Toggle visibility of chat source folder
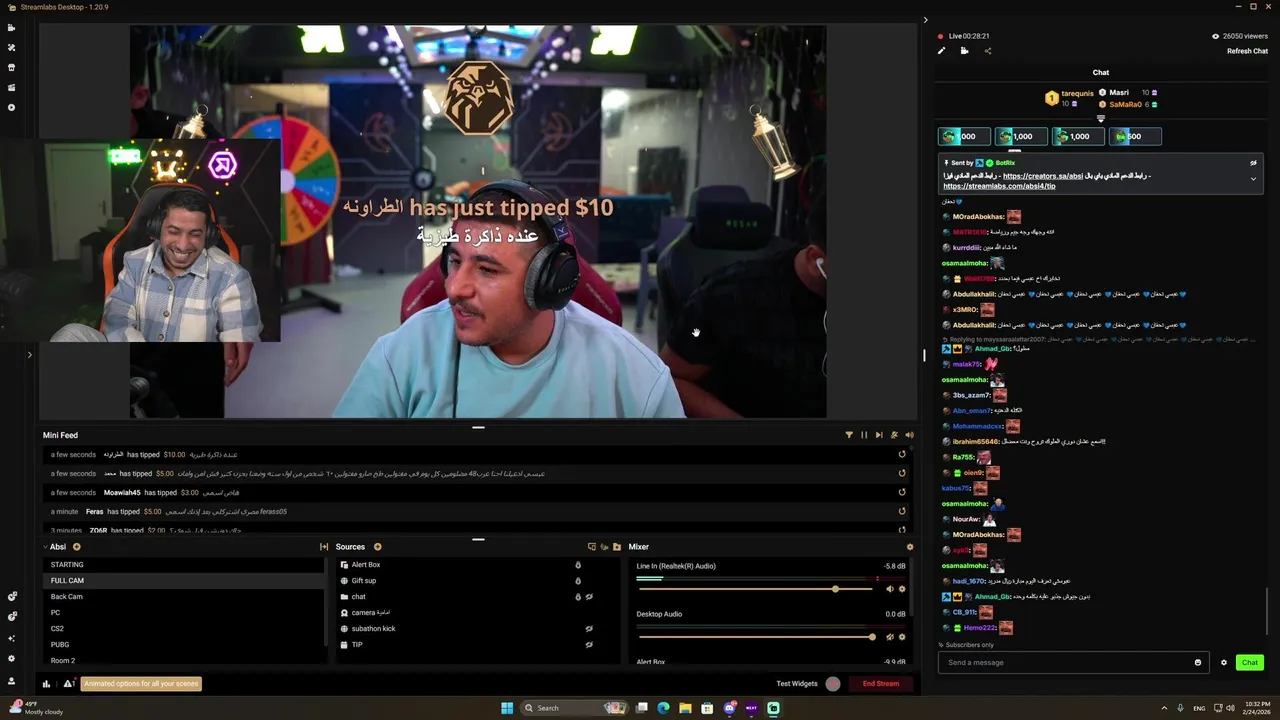Screen dimensions: 1280x720 click(x=589, y=597)
